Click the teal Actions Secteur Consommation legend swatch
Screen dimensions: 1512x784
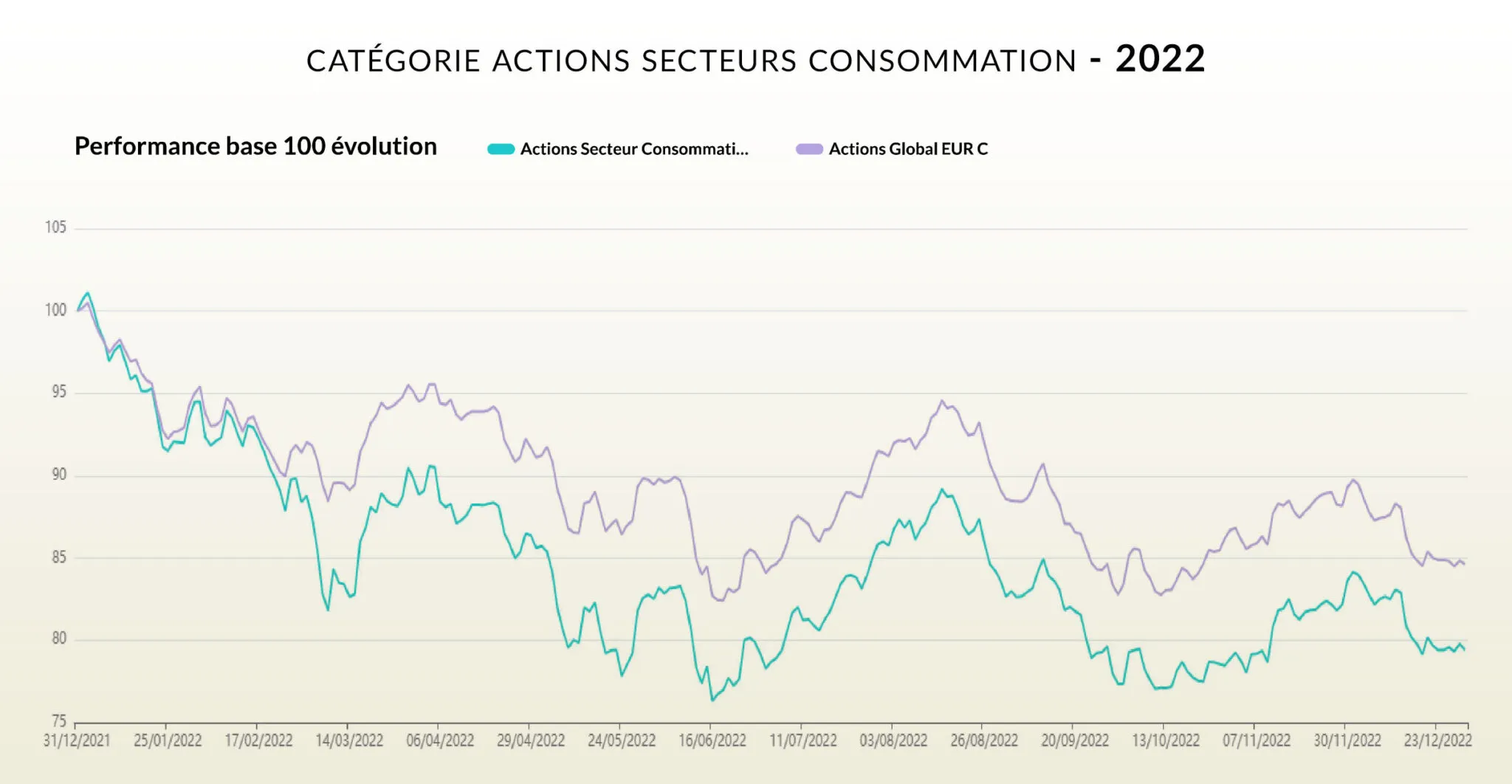click(501, 149)
